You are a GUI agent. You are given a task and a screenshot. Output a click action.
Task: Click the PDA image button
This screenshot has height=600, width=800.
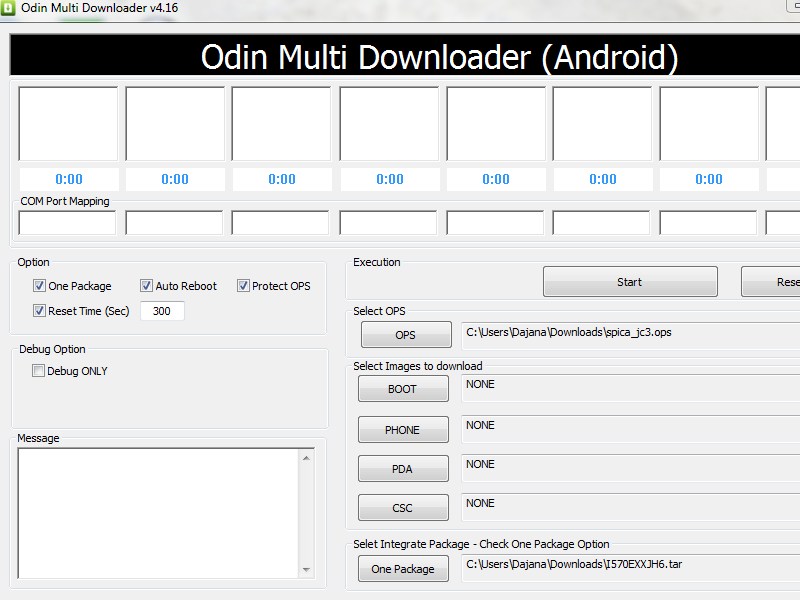click(x=403, y=469)
